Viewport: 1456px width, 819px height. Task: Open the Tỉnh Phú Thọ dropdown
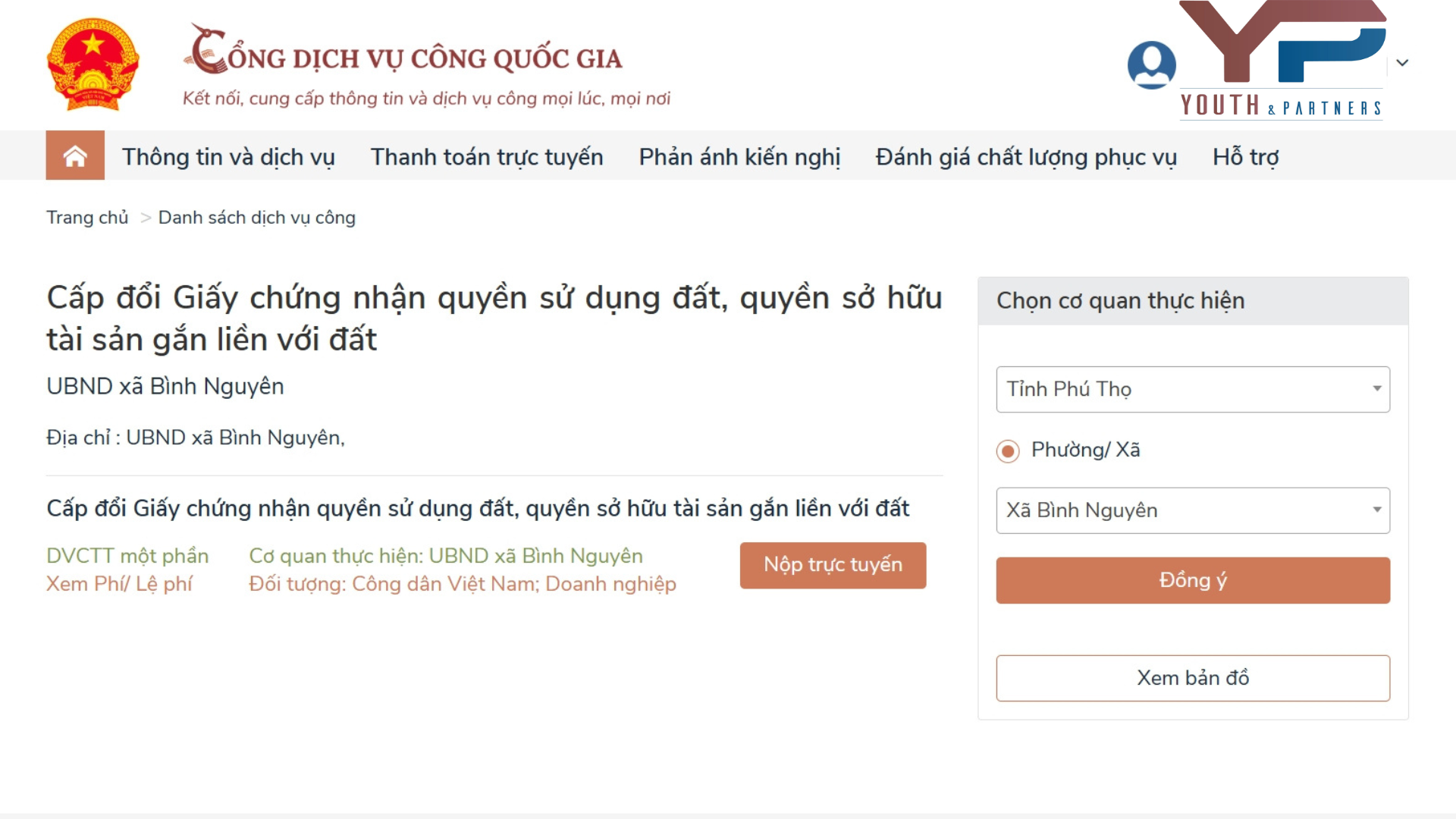pos(1192,389)
